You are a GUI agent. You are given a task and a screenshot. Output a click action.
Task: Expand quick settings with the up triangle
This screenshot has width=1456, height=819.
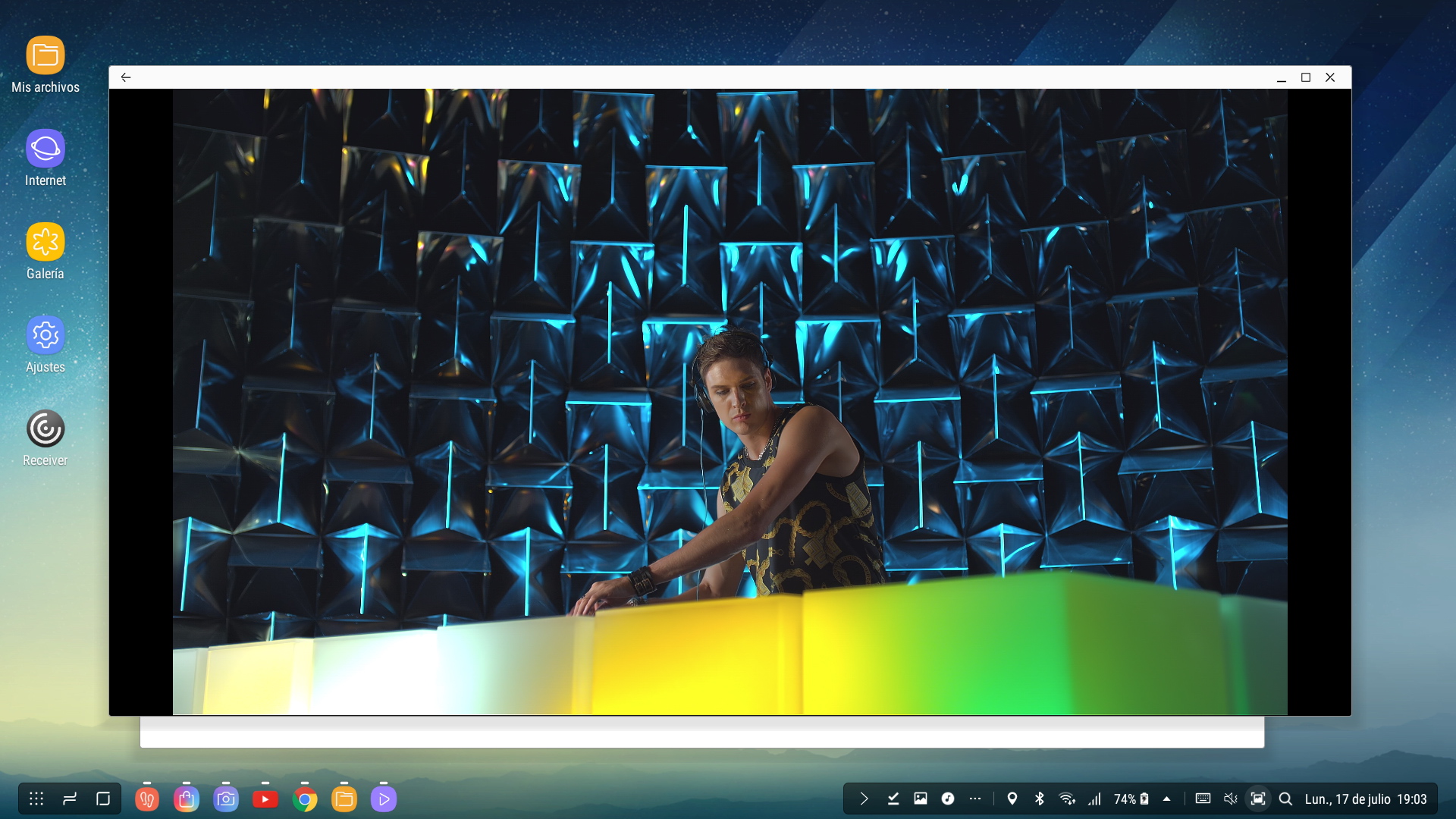[x=1167, y=799]
